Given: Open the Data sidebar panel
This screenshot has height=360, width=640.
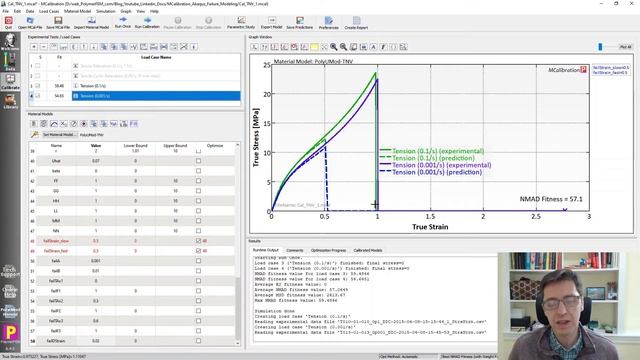Looking at the screenshot, I should [10, 62].
